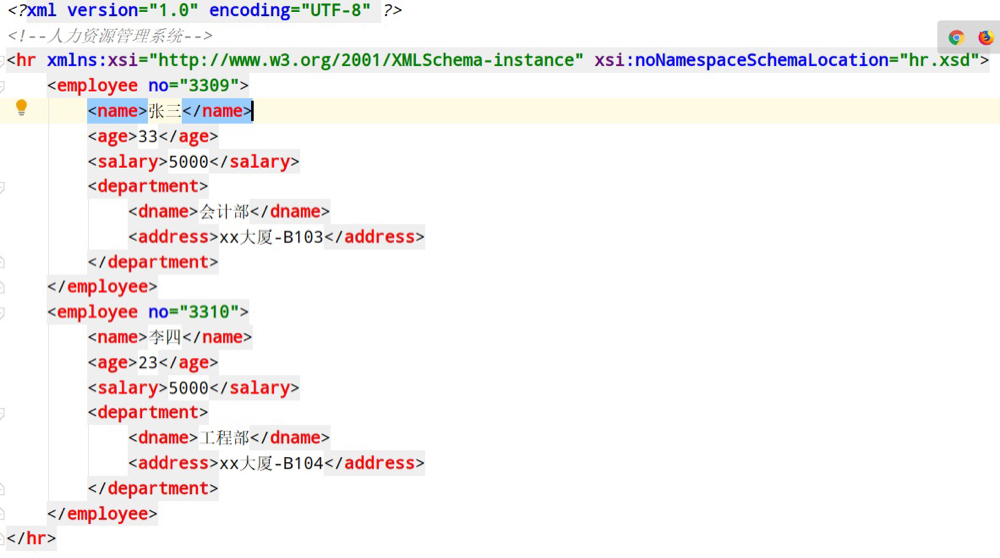Image resolution: width=1000 pixels, height=558 pixels.
Task: Open file in Firefox browser icon
Action: (x=986, y=38)
